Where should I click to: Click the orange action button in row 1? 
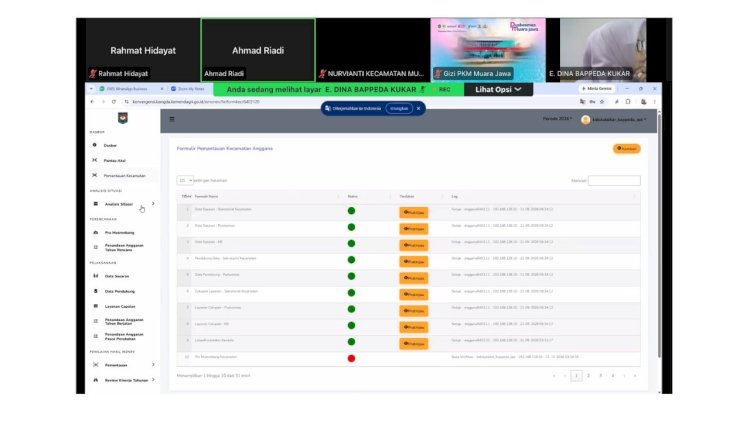(414, 212)
